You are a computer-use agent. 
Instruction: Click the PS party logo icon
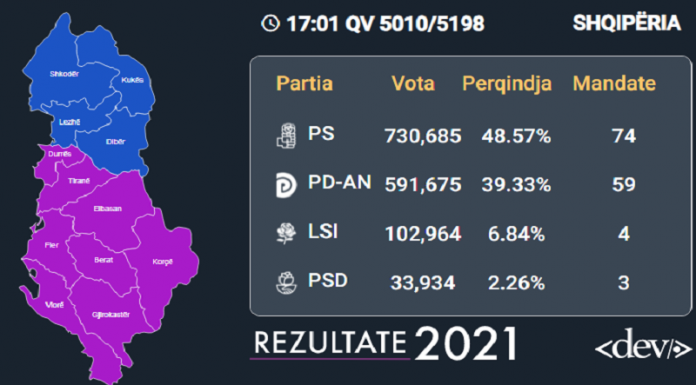tap(286, 136)
